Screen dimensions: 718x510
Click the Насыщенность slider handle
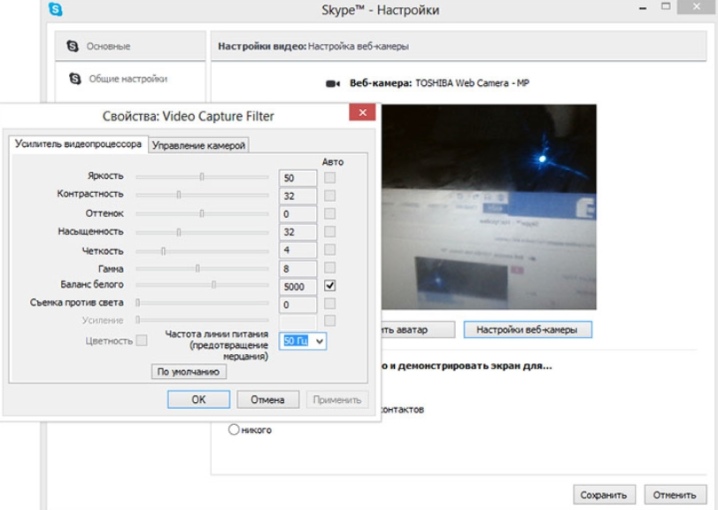[179, 232]
